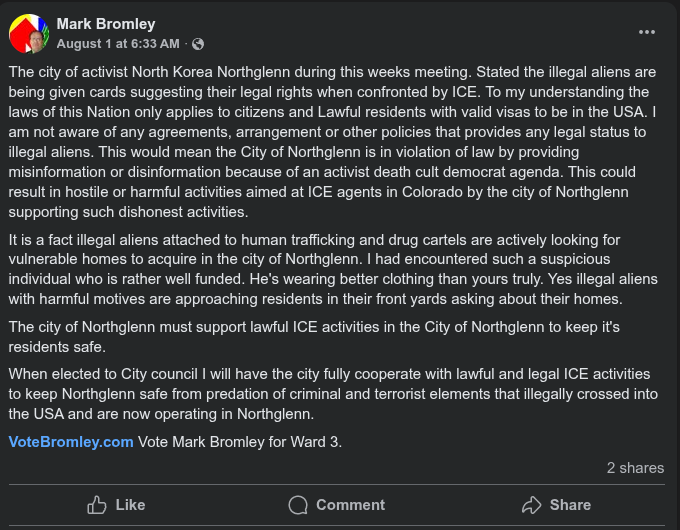680x530 pixels.
Task: Open the August 1 at 6:33 AM timestamp
Action: [118, 44]
